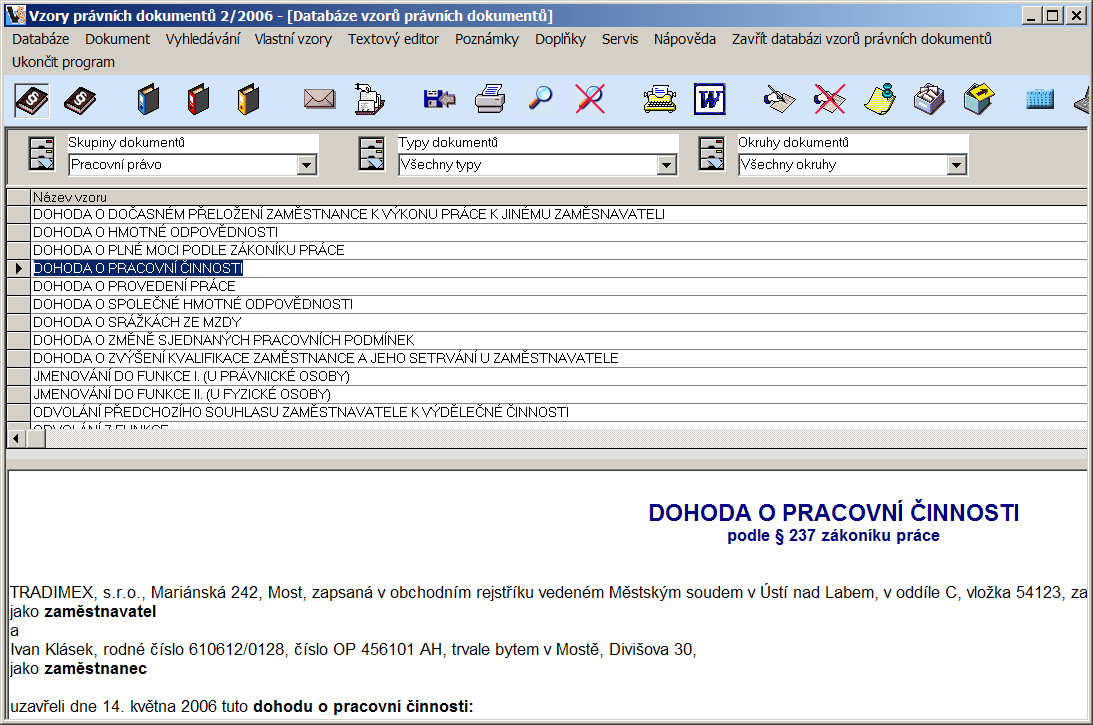
Task: Click the row selector beside DOHODA O PROVEDENÍ PRÁCE
Action: click(x=19, y=287)
